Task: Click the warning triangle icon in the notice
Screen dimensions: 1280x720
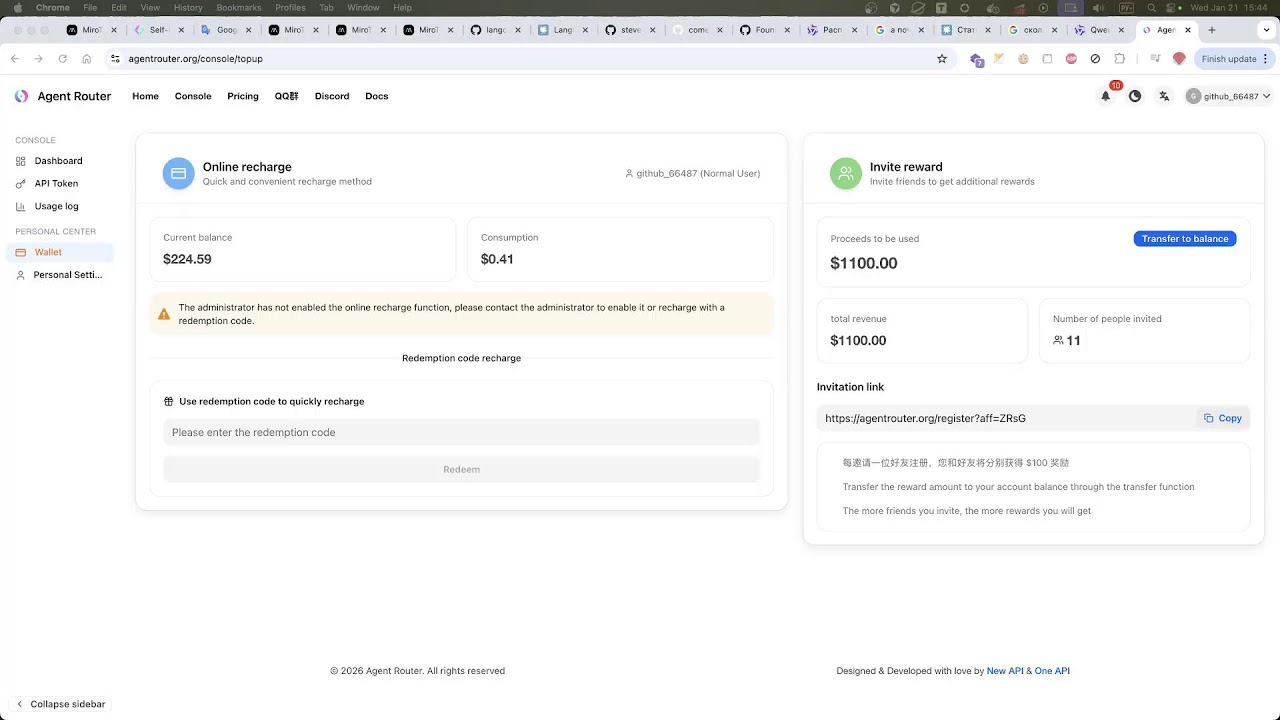Action: (164, 314)
